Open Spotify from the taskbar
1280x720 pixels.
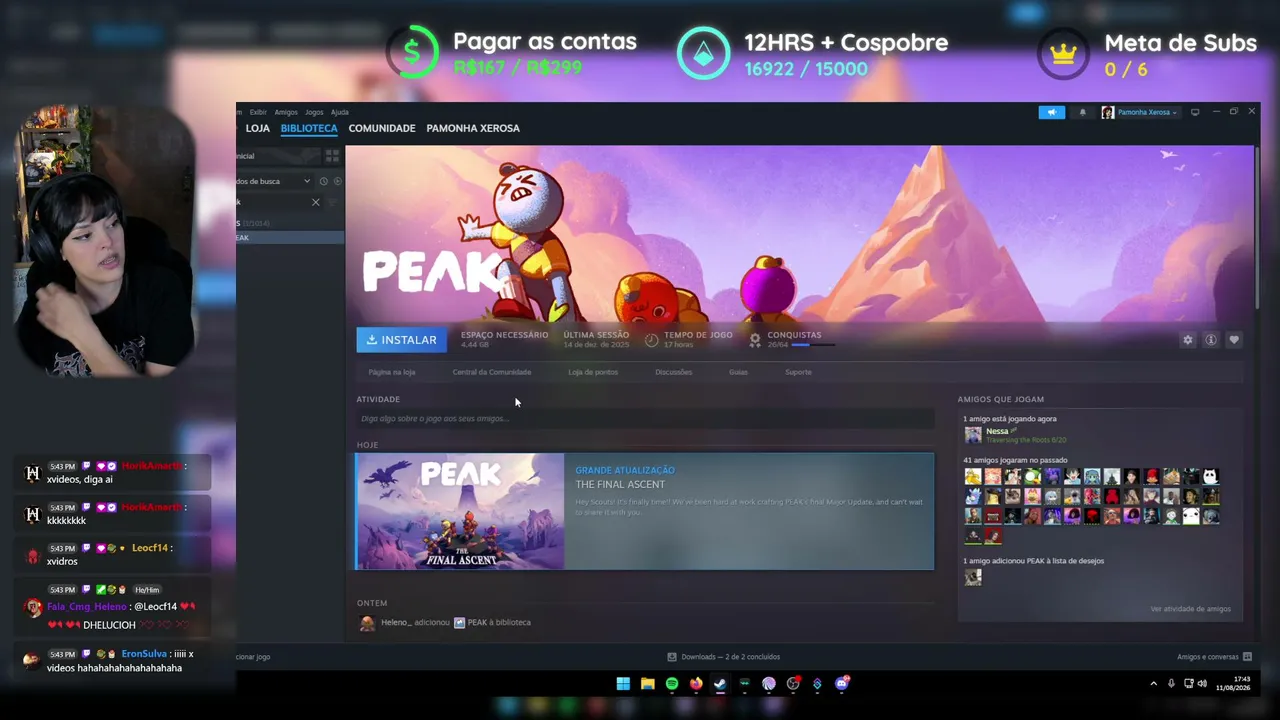point(672,684)
